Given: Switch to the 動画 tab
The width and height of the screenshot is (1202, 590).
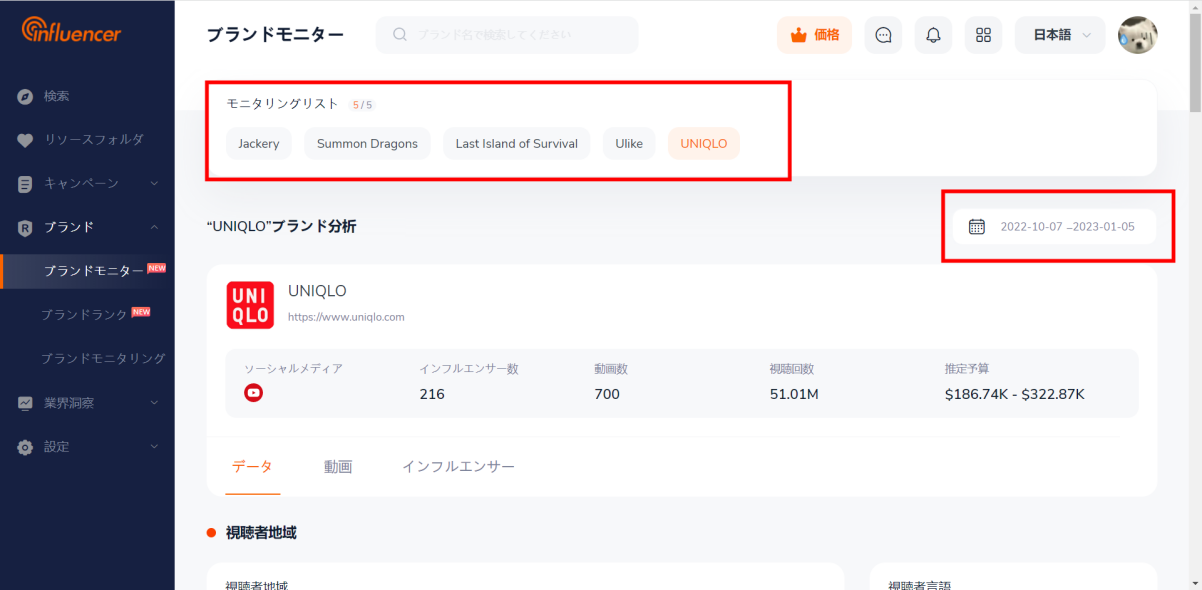Looking at the screenshot, I should click(338, 467).
